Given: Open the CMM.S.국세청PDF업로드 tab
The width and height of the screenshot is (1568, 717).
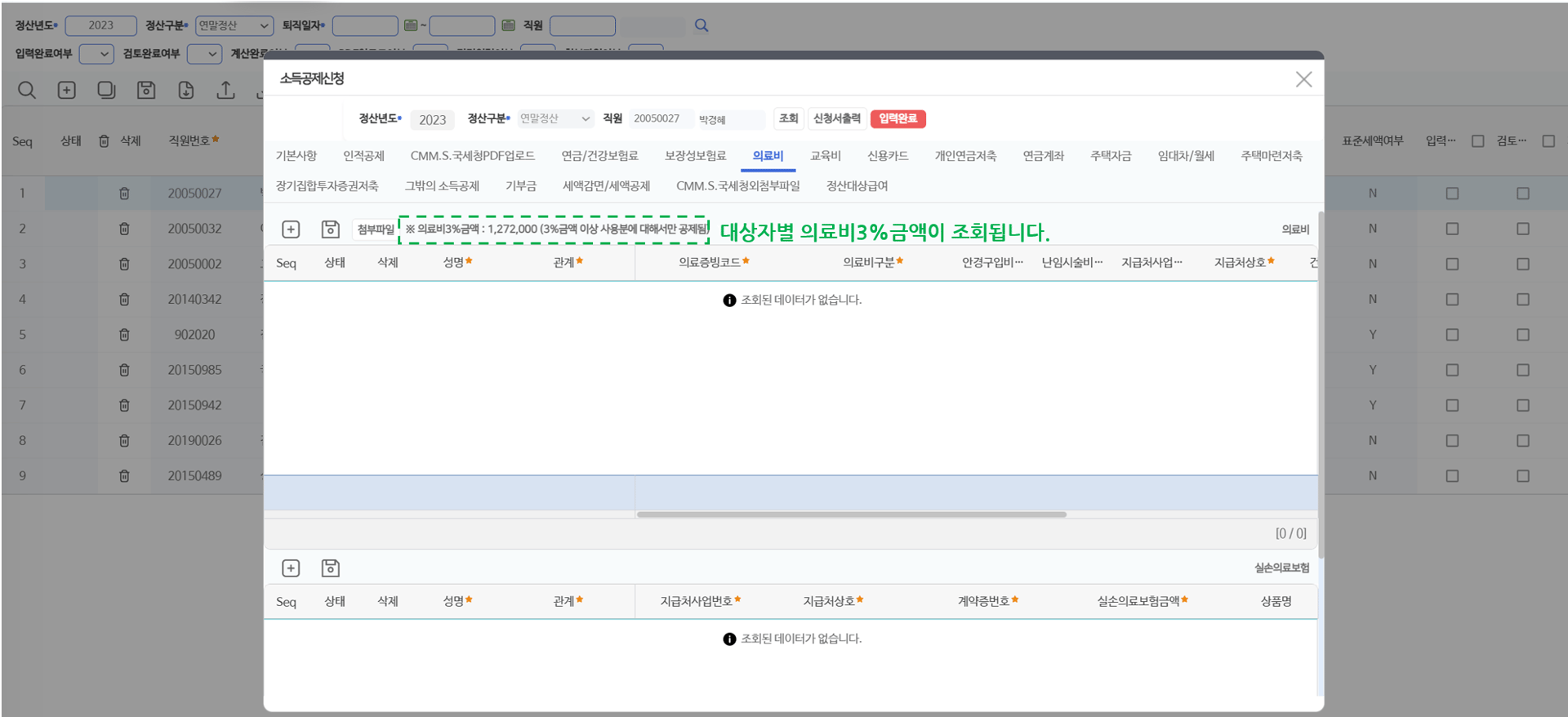Looking at the screenshot, I should pos(472,156).
